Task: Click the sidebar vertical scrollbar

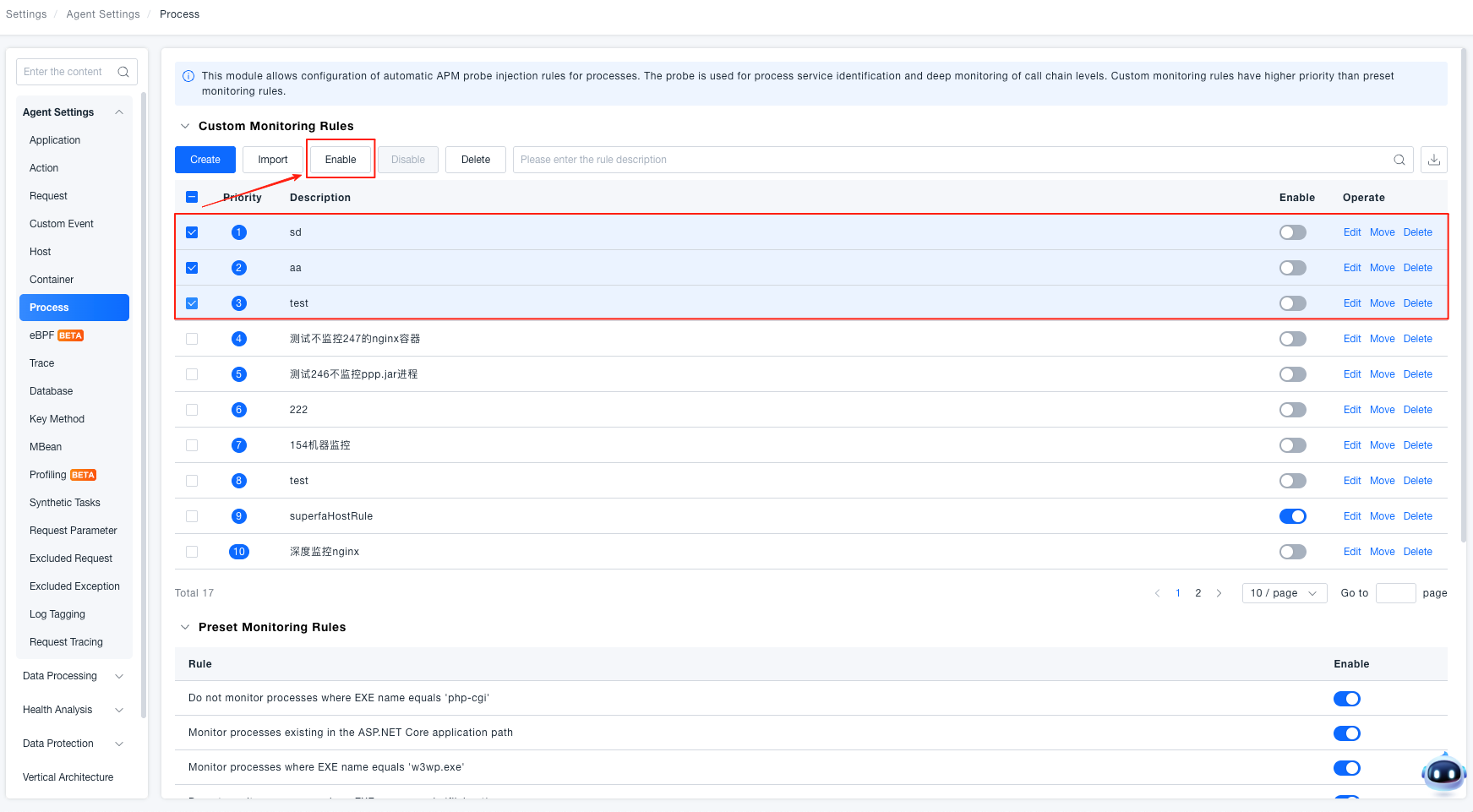Action: [144, 406]
